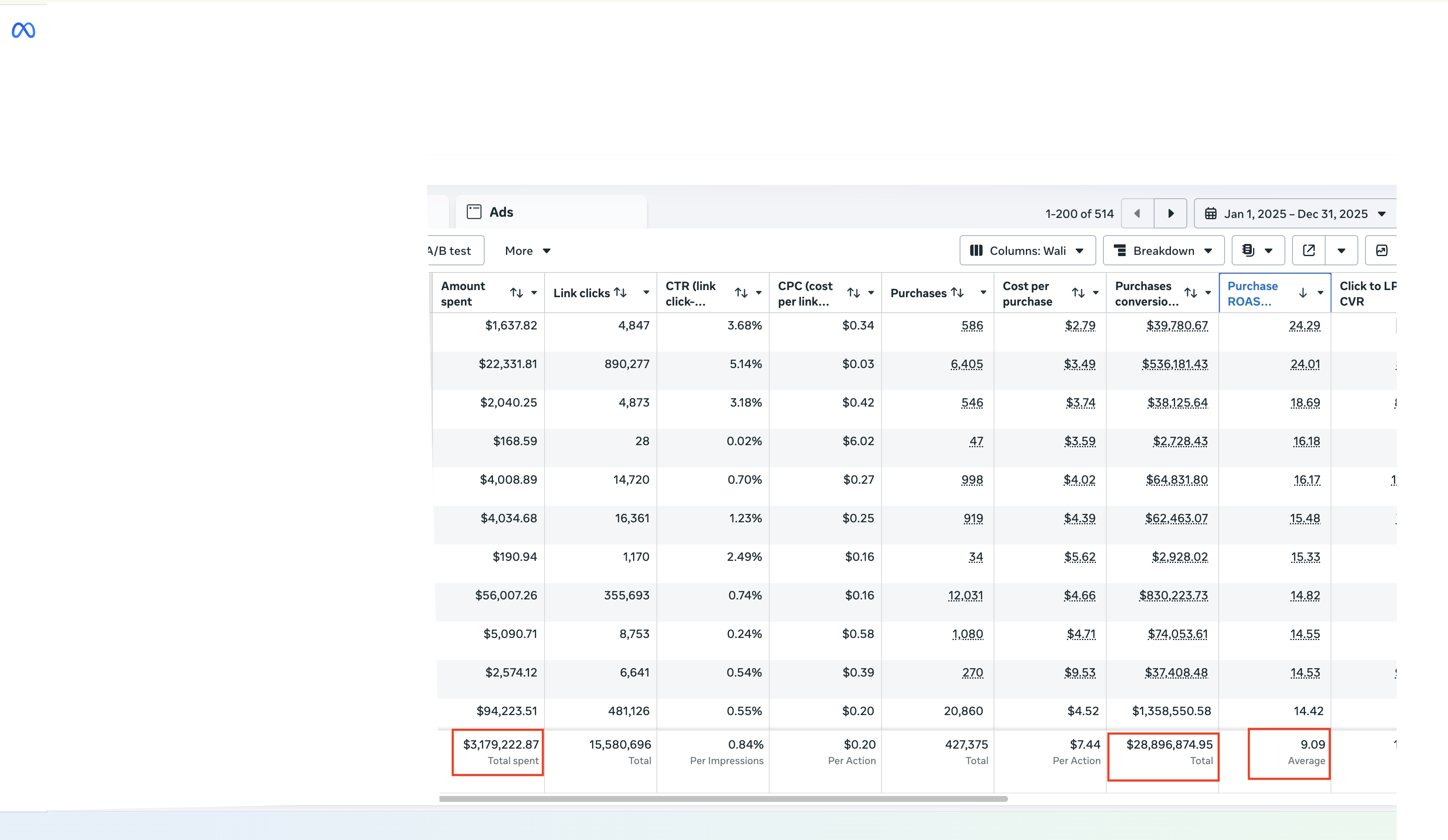Sort Purchase ROAS descending arrow
The image size is (1448, 840).
tap(1303, 293)
